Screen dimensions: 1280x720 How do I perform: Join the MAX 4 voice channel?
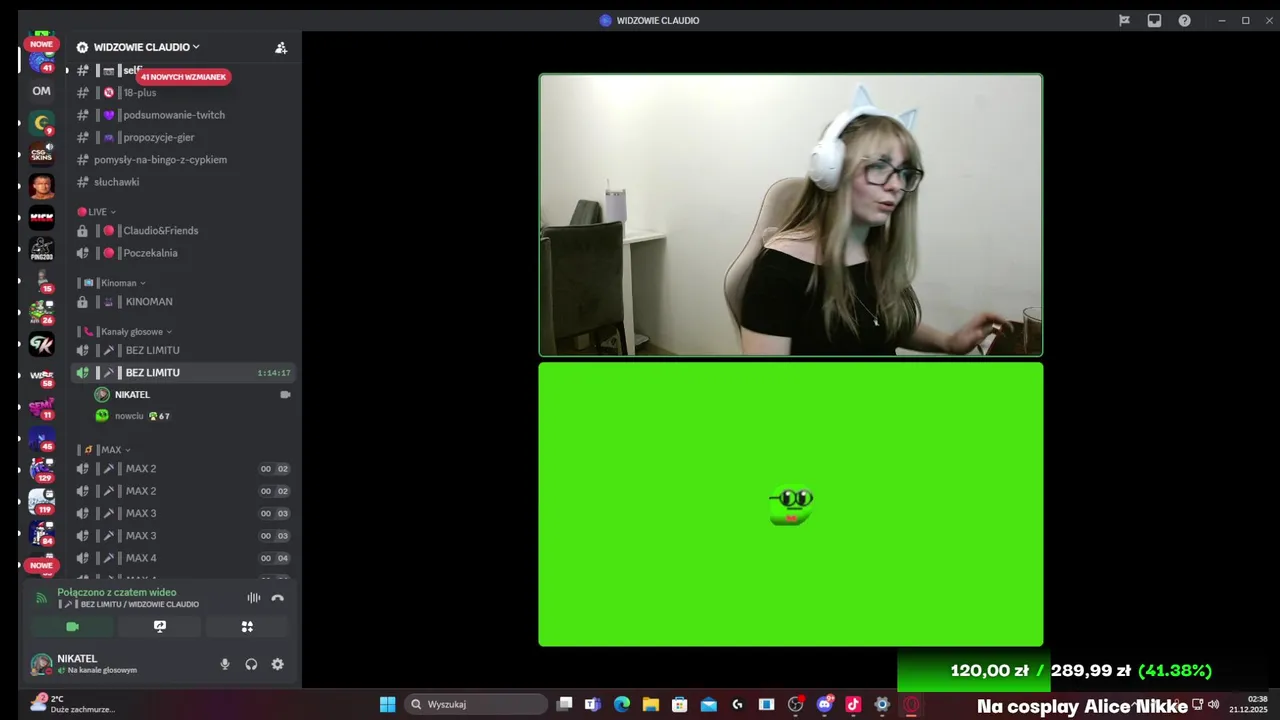click(x=184, y=558)
